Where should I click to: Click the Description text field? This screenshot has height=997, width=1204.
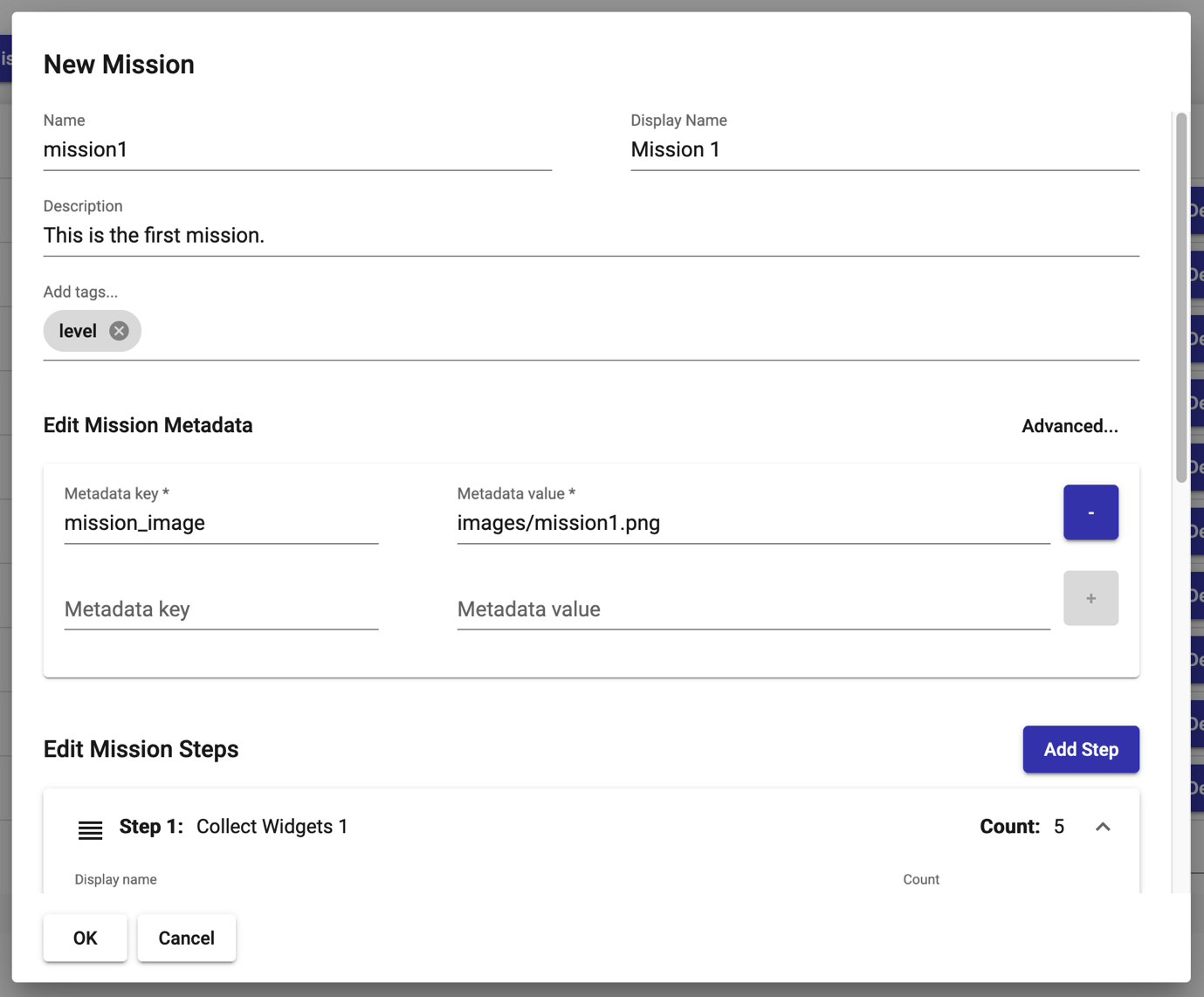pos(590,236)
